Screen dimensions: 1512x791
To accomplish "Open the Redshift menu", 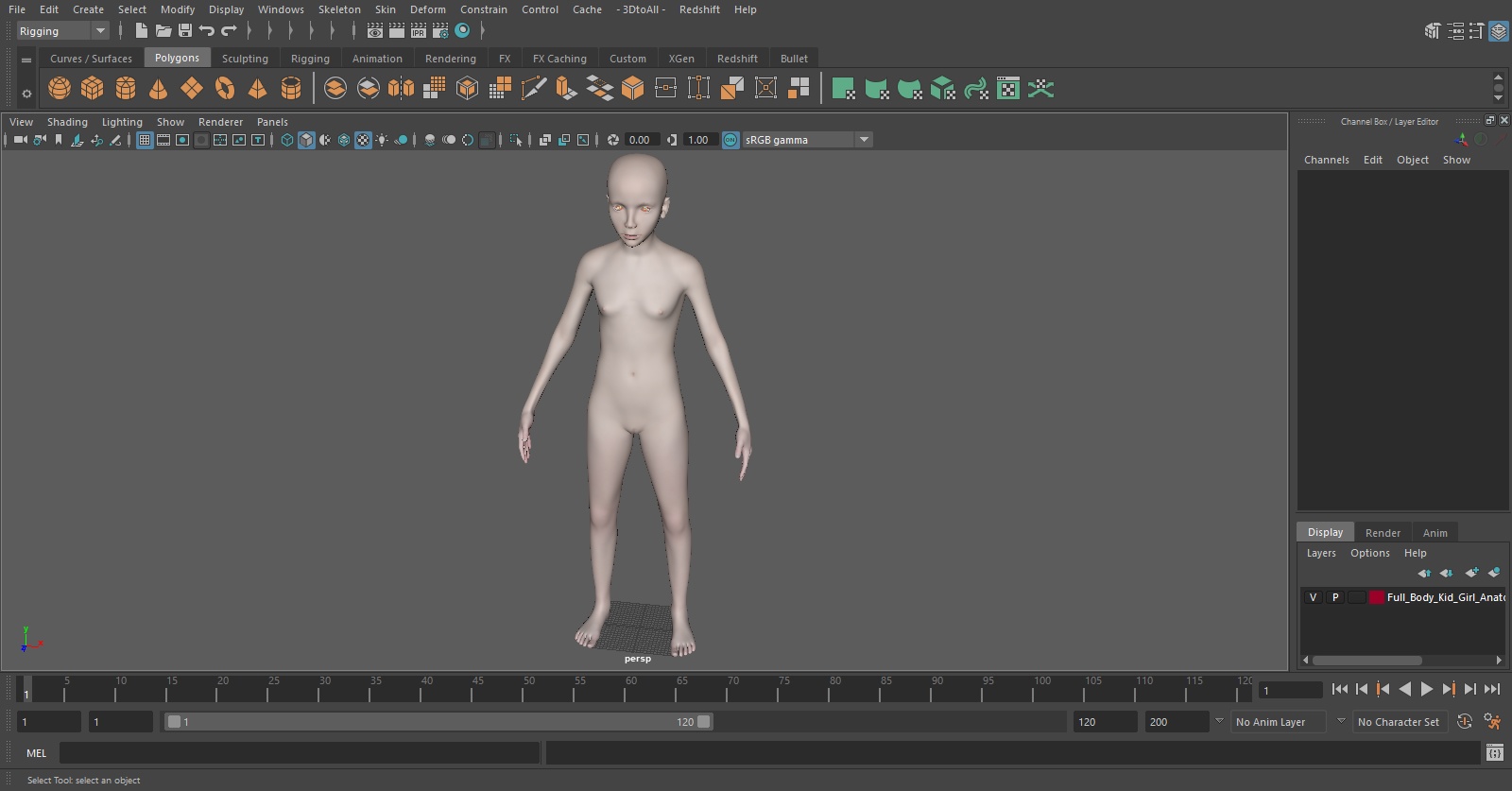I will (699, 9).
